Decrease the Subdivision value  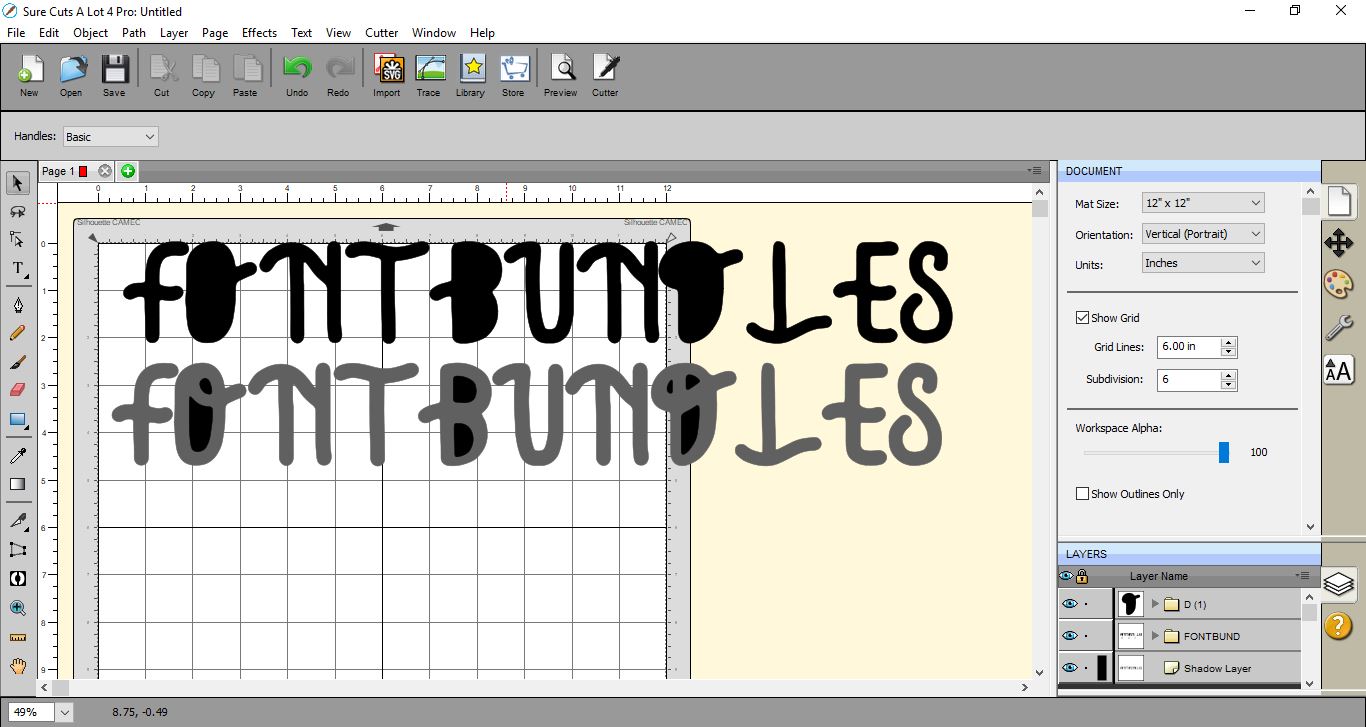click(x=1229, y=385)
